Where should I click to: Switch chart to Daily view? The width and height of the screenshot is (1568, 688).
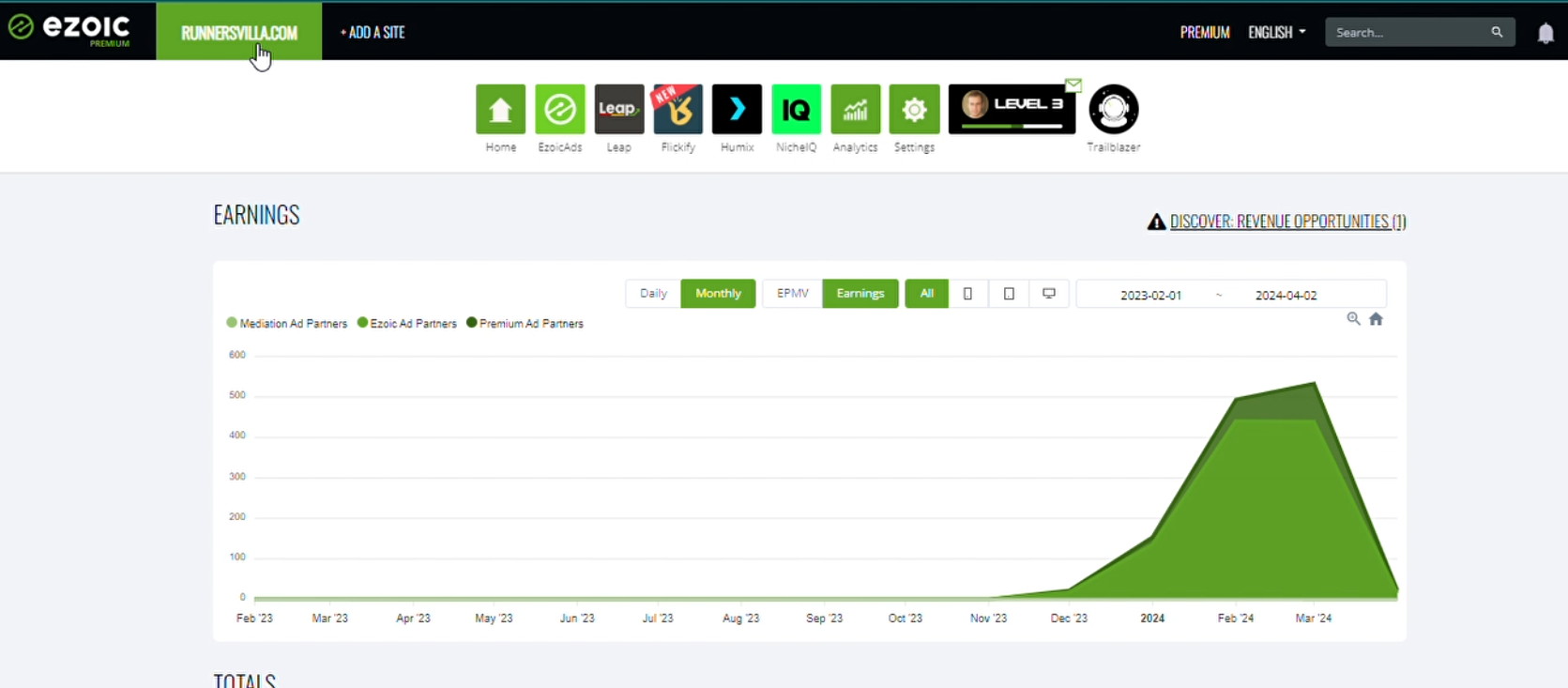point(653,294)
